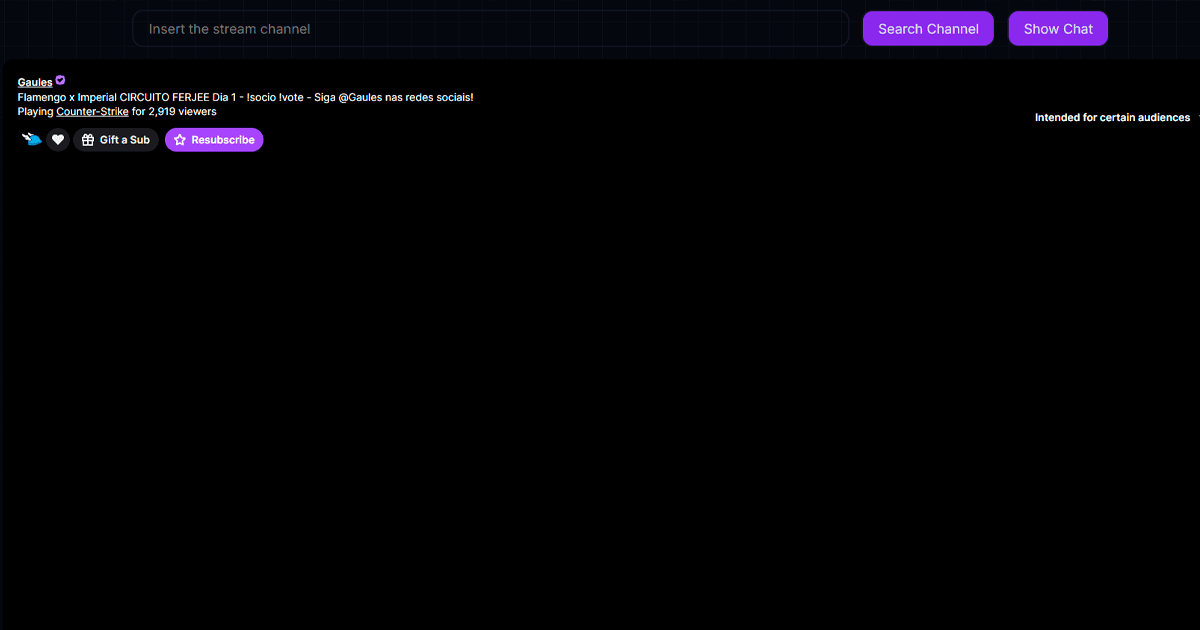Open the Gaules channel name link
Viewport: 1200px width, 630px height.
click(x=35, y=82)
